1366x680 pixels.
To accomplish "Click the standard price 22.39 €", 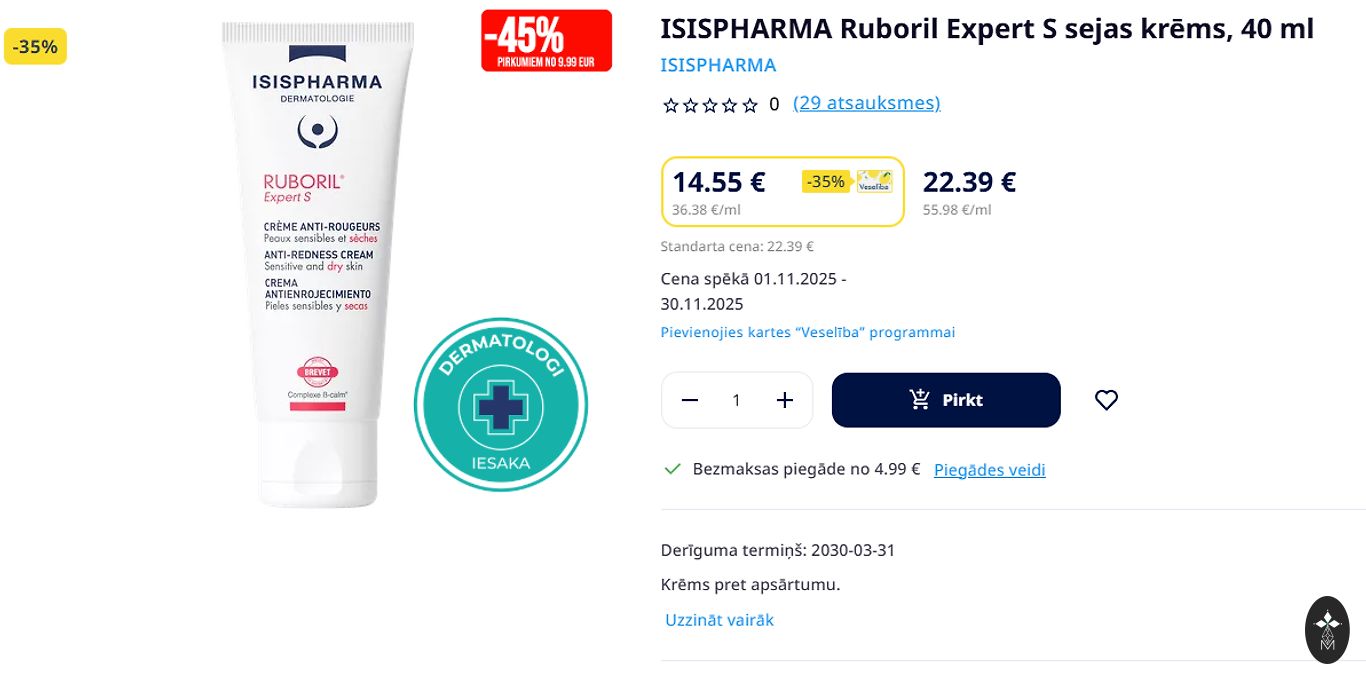I will [x=969, y=182].
